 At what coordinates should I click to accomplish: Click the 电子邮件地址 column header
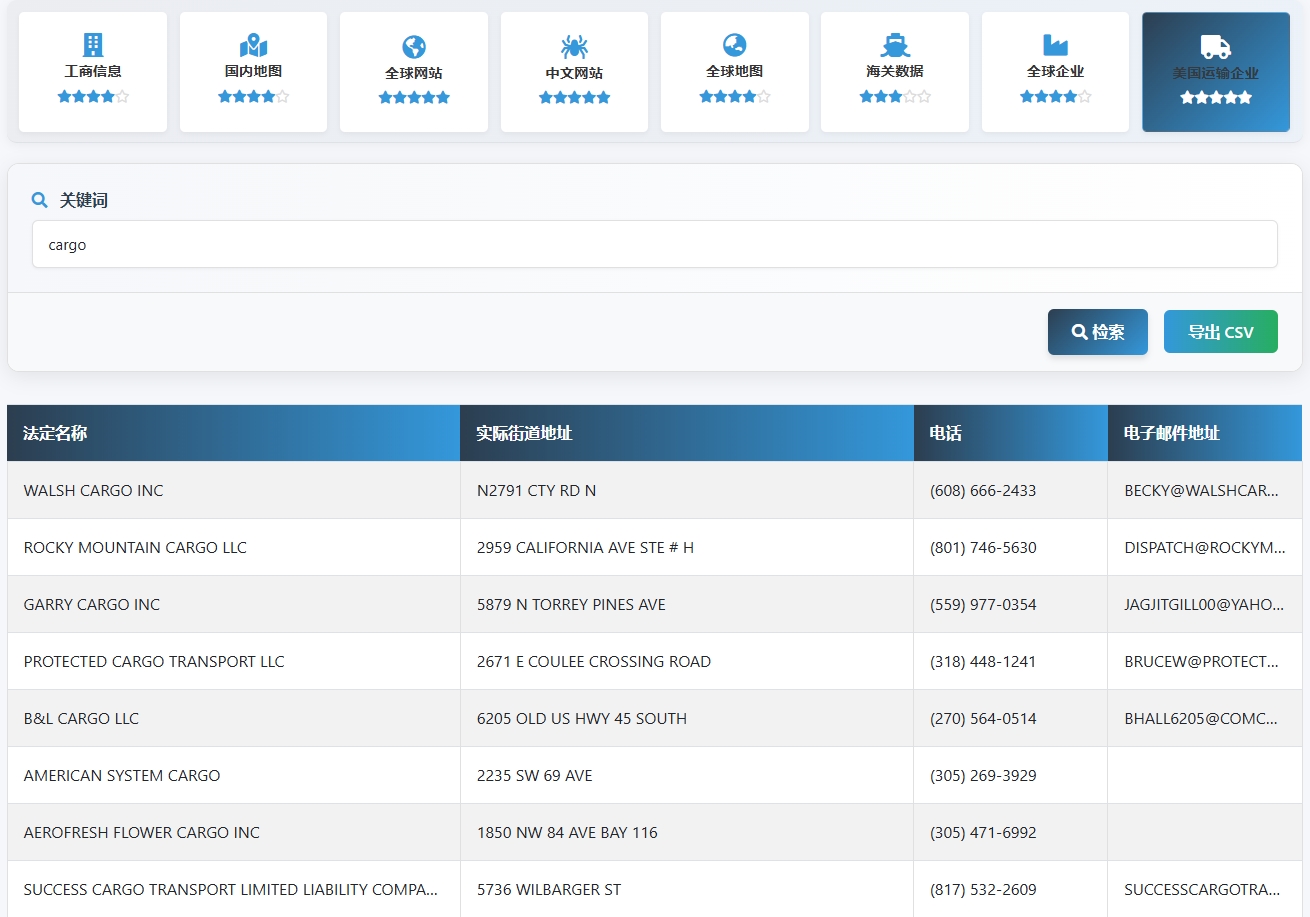(1205, 433)
